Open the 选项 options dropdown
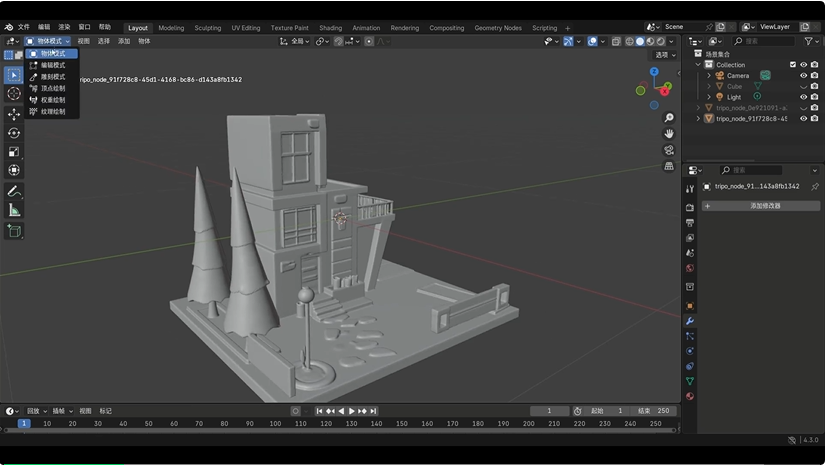Screen dimensions: 829x466 [x=665, y=55]
